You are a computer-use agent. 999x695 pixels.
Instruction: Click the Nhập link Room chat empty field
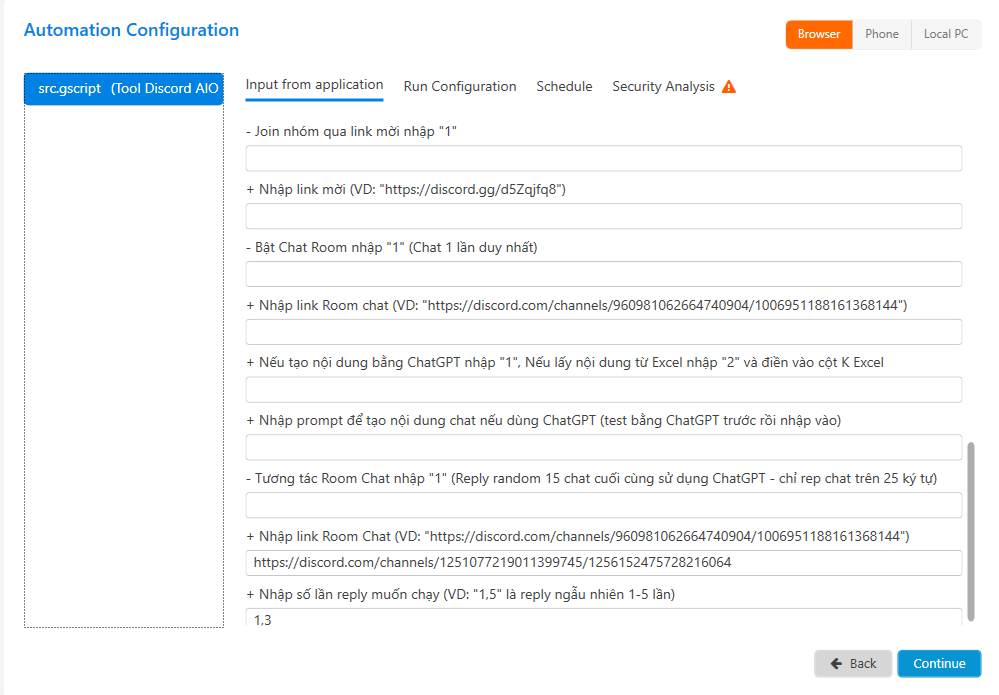coord(603,332)
